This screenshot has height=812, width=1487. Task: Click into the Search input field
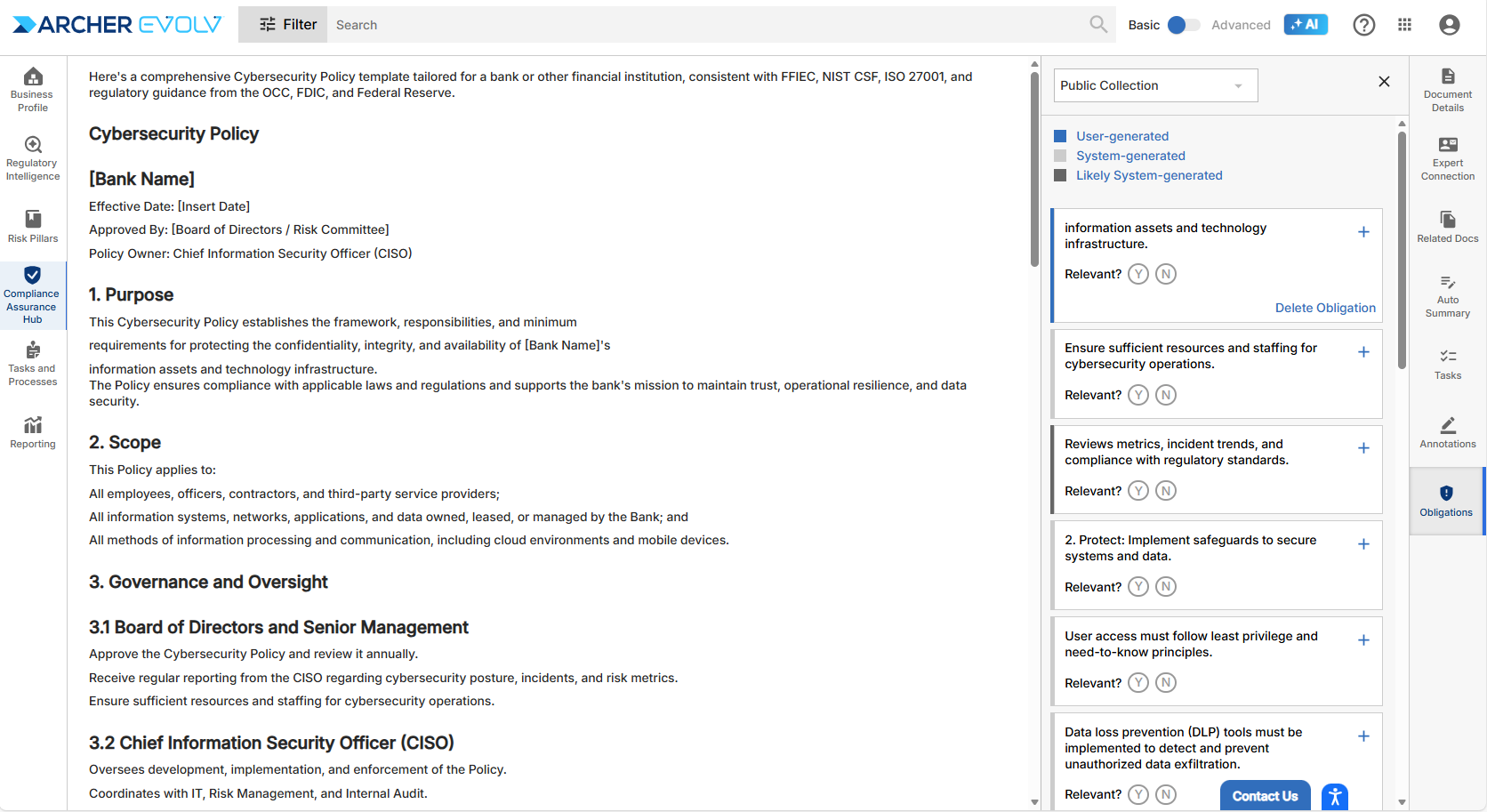tap(703, 25)
